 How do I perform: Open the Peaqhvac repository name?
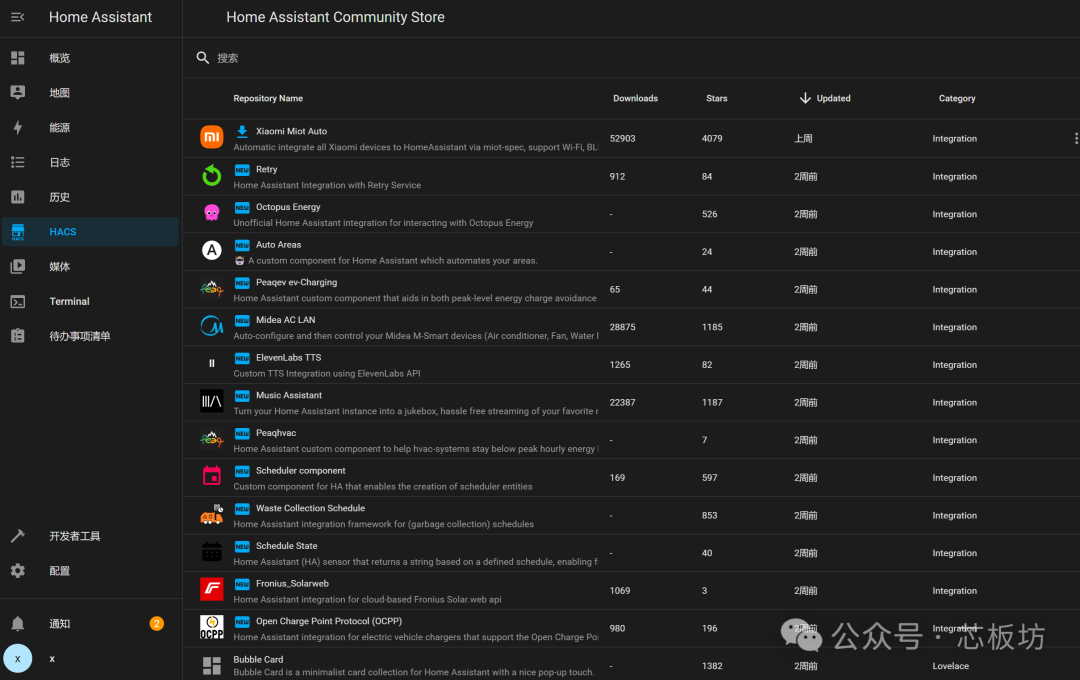pyautogui.click(x=276, y=433)
